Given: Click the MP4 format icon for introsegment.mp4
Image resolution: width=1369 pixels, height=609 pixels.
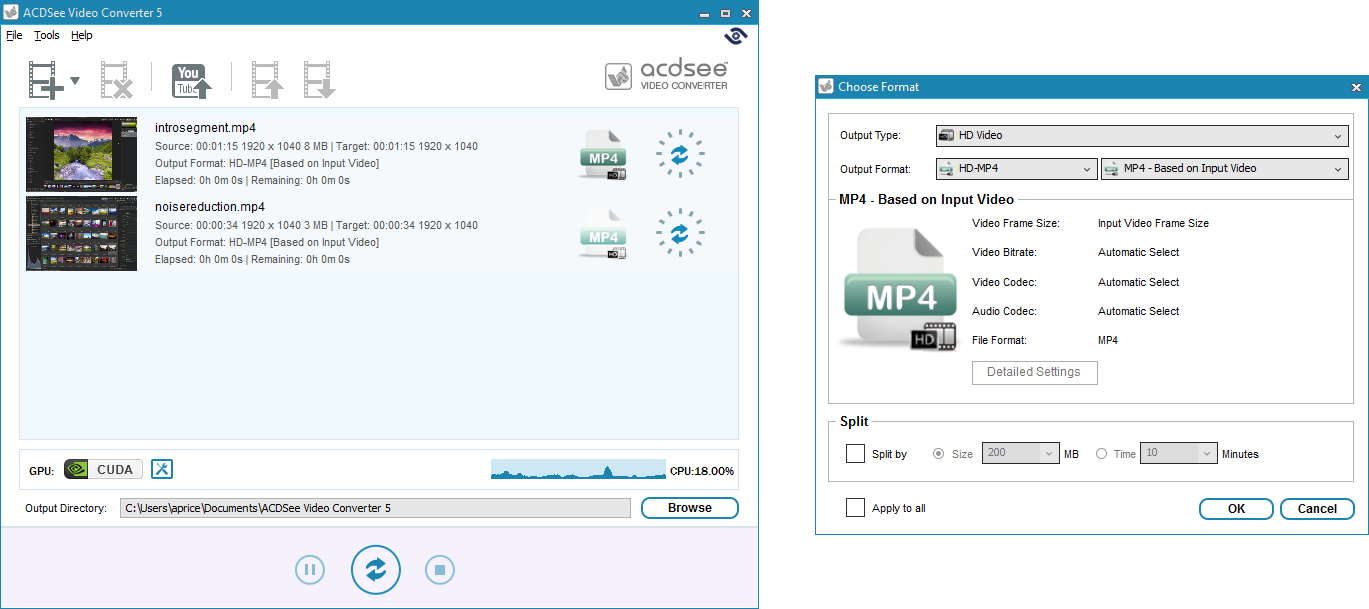Looking at the screenshot, I should pyautogui.click(x=603, y=154).
